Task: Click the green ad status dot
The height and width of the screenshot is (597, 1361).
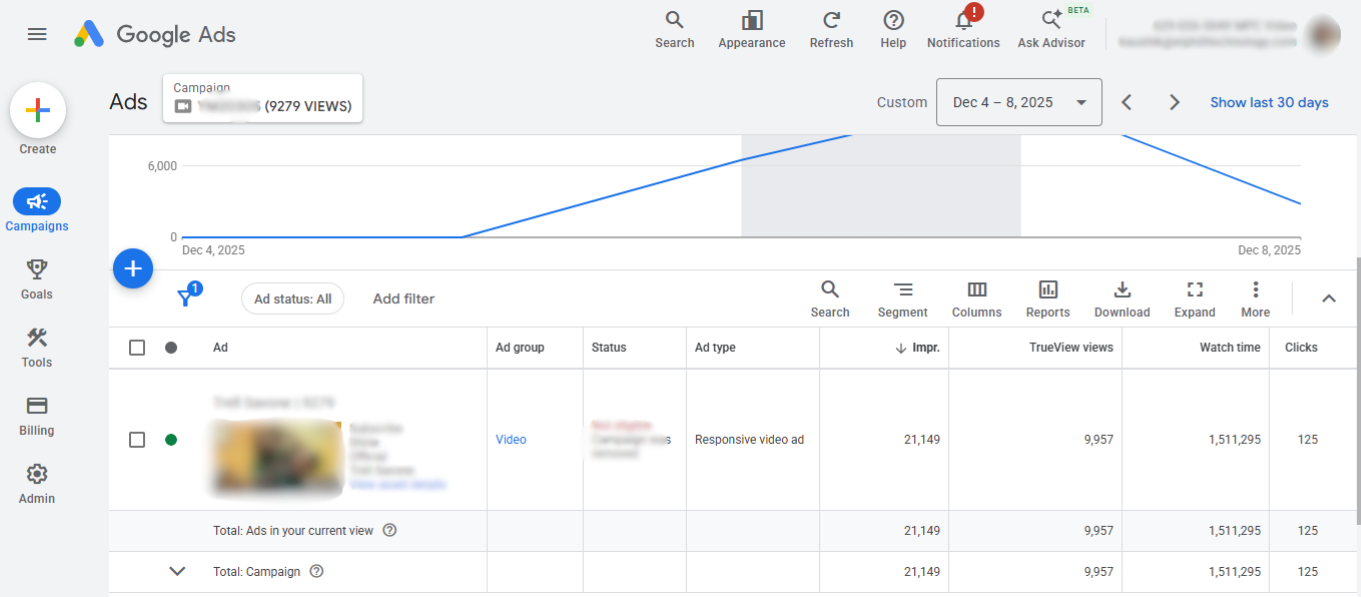Action: coord(171,439)
